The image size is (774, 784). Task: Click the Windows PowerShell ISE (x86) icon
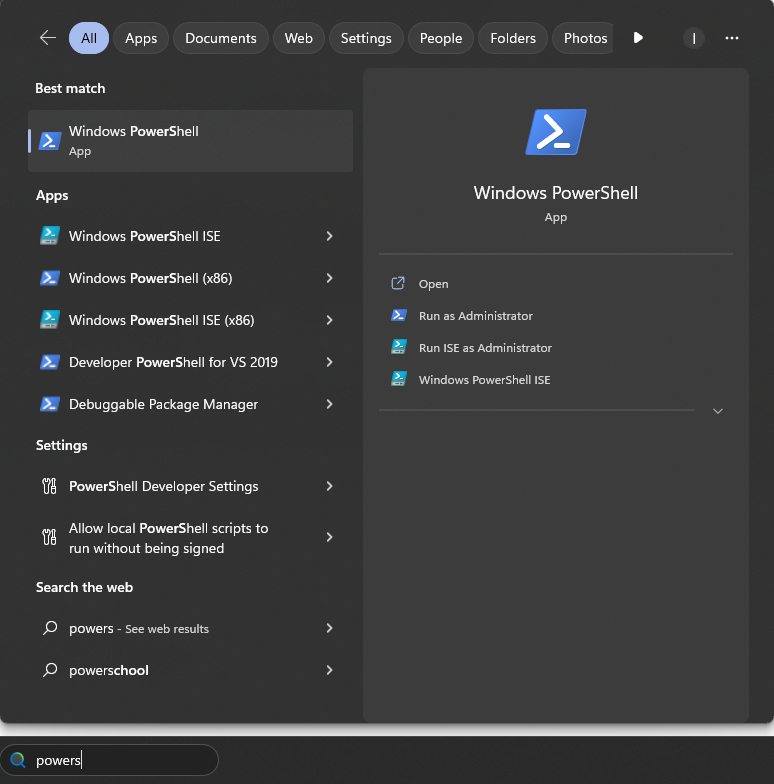50,320
